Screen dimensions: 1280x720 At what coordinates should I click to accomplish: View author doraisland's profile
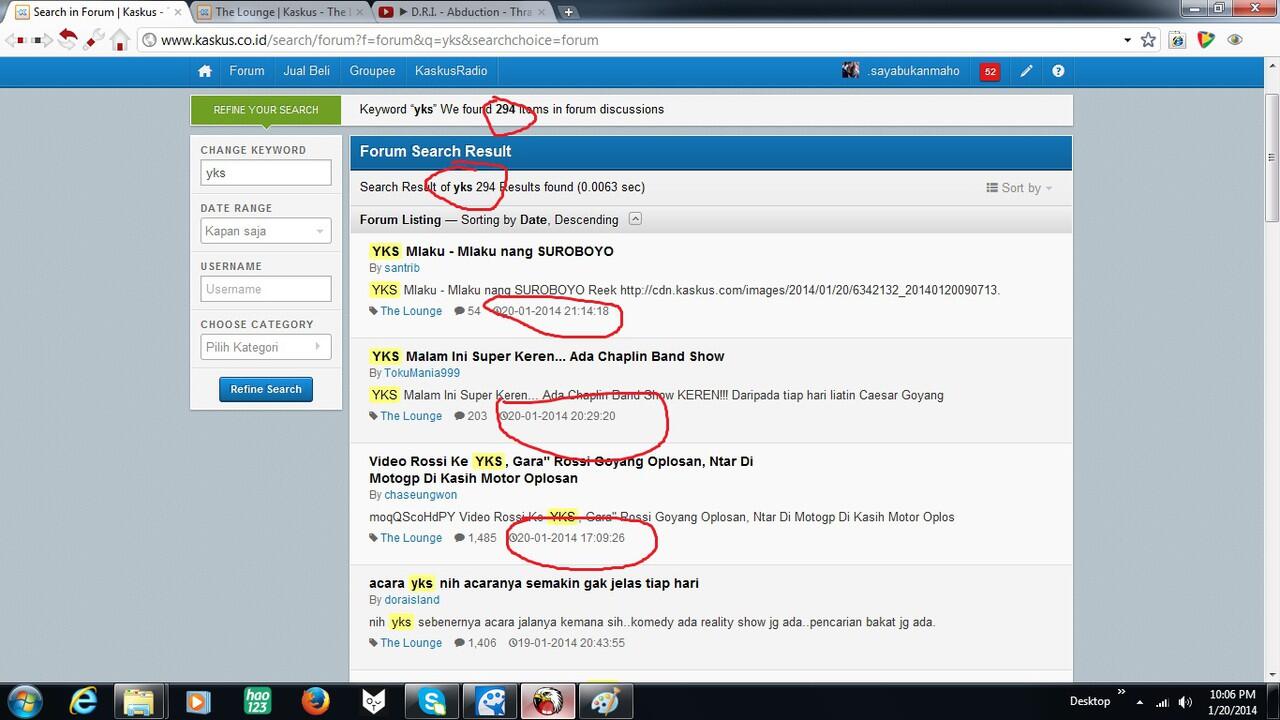pos(412,600)
